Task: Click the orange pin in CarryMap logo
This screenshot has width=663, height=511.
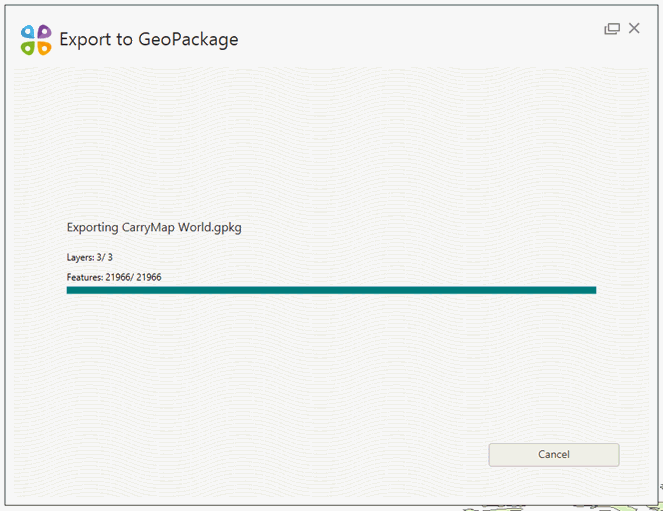Action: tap(44, 48)
